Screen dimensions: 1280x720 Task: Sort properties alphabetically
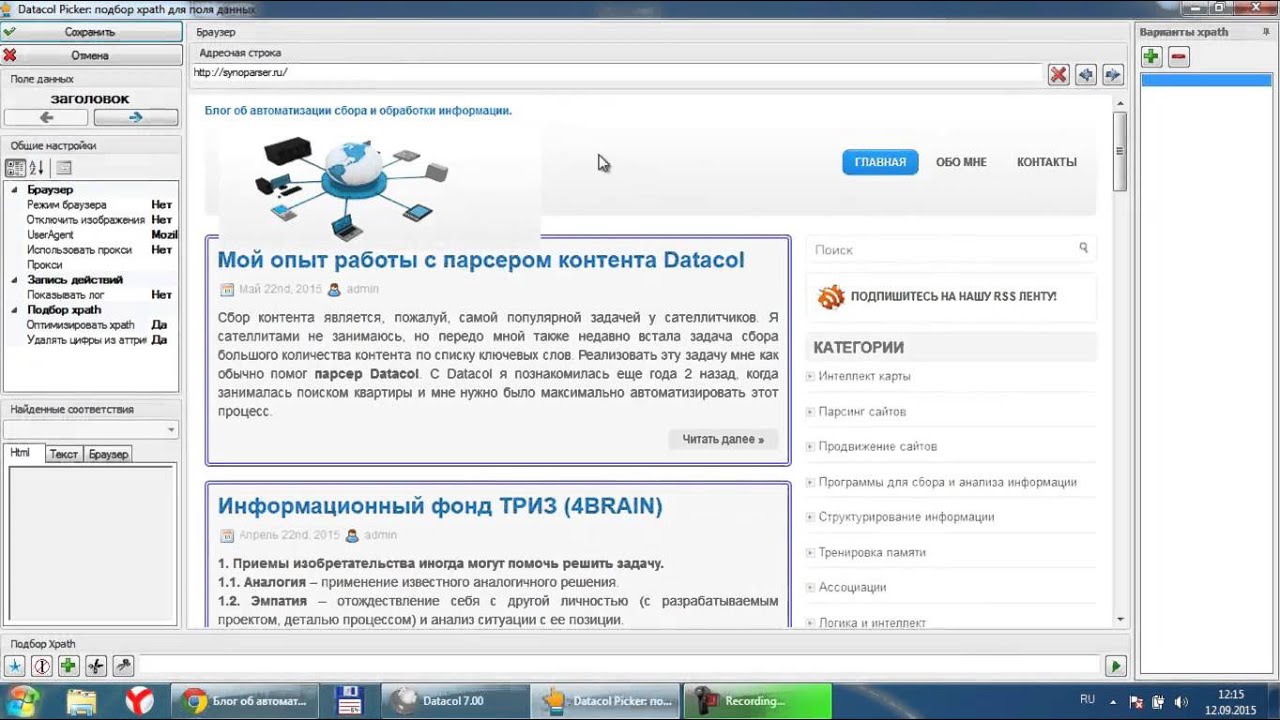point(37,168)
